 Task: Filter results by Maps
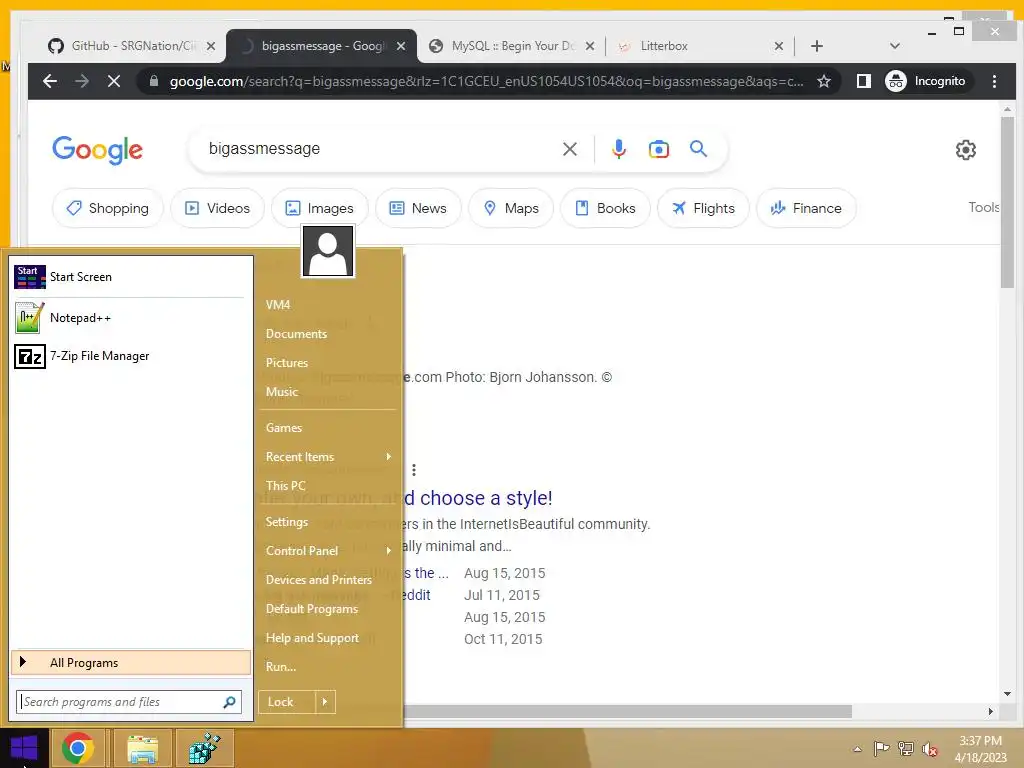tap(511, 208)
